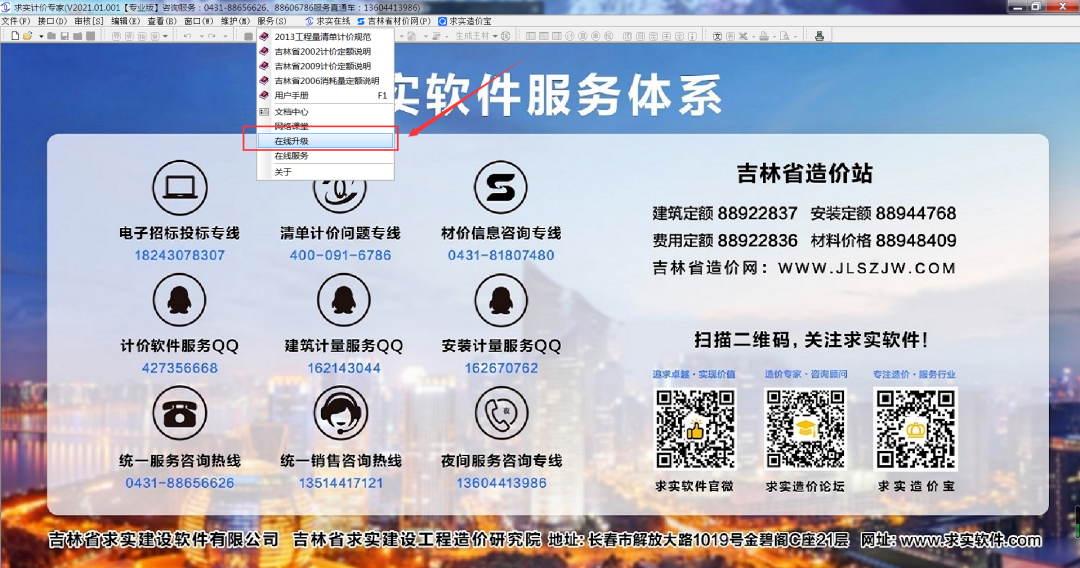Screen dimensions: 1080x568
Task: Open the 审核[S] menu
Action: pos(89,21)
